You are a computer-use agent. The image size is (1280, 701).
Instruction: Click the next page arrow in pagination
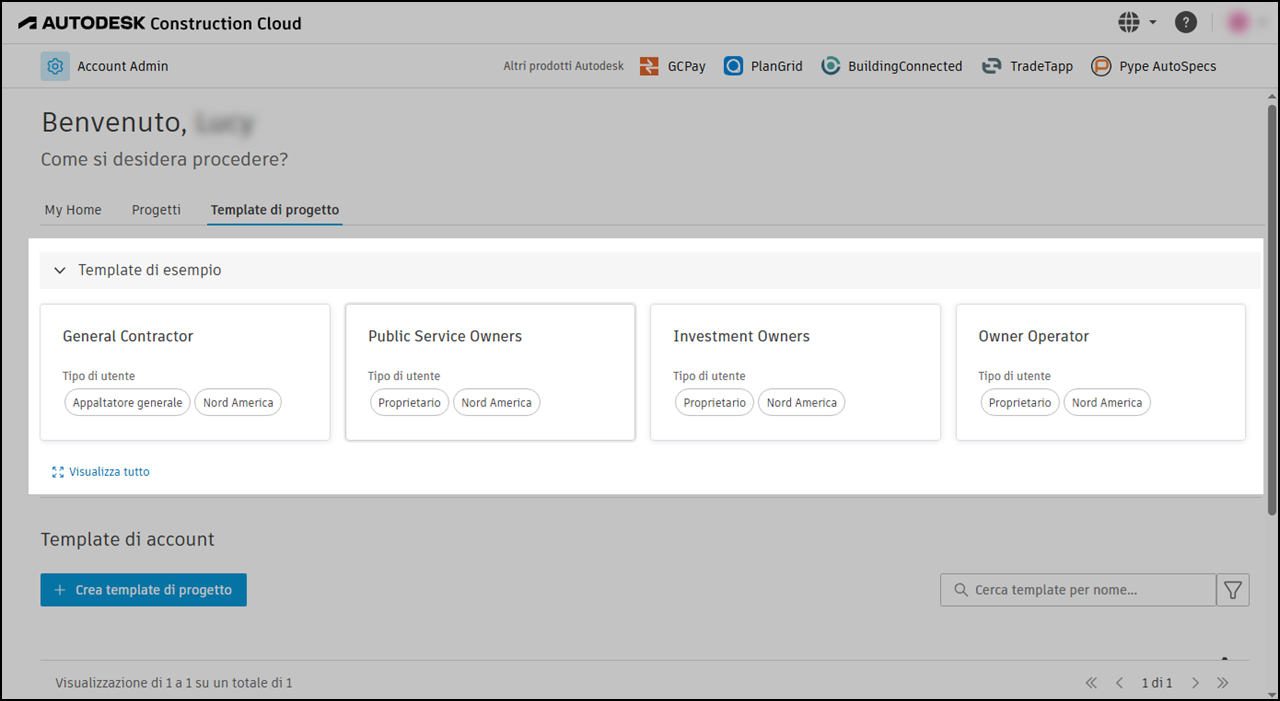click(1195, 682)
